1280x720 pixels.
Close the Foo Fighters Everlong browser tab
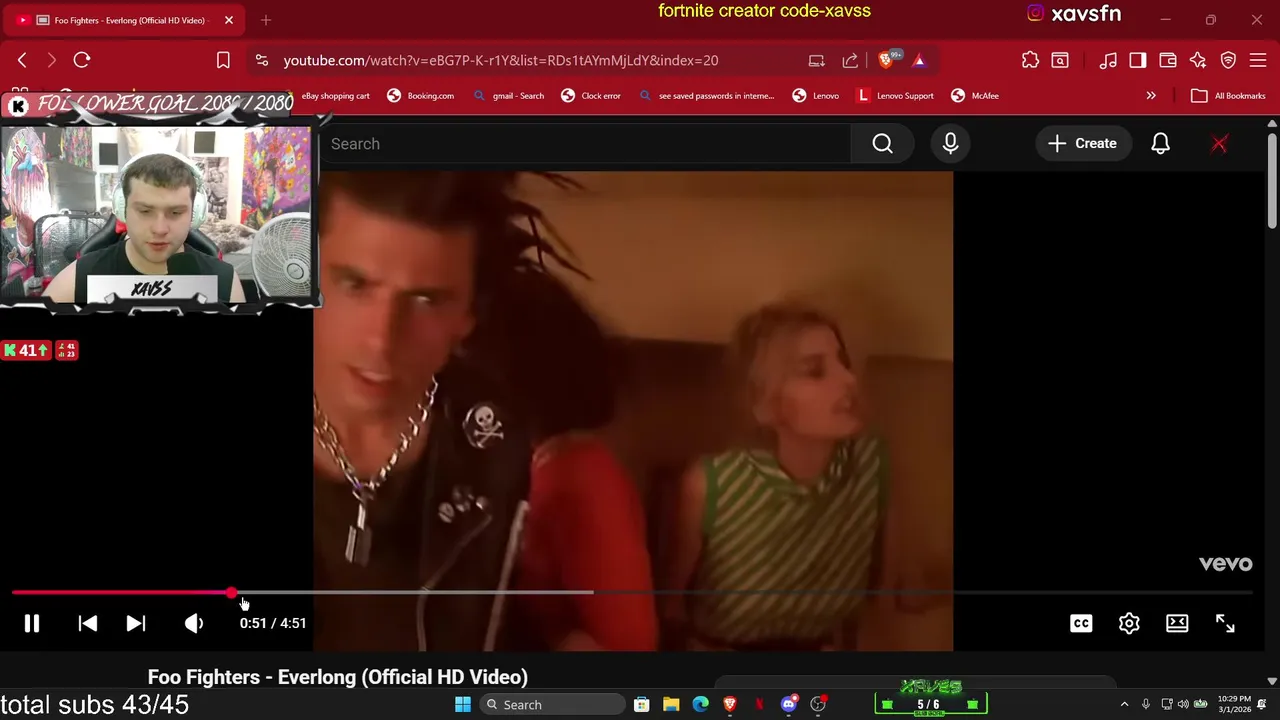point(229,20)
